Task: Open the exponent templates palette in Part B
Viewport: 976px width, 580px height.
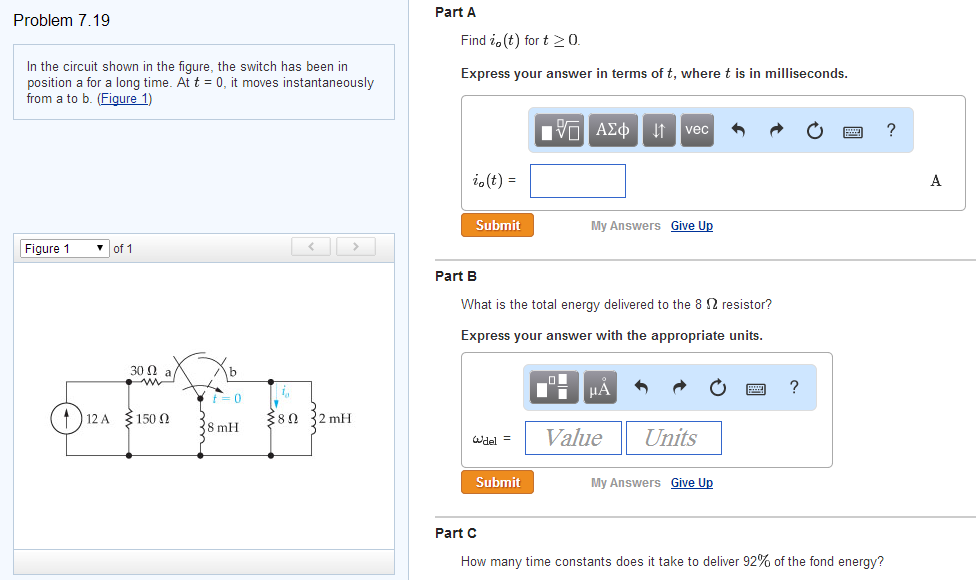Action: pos(555,387)
